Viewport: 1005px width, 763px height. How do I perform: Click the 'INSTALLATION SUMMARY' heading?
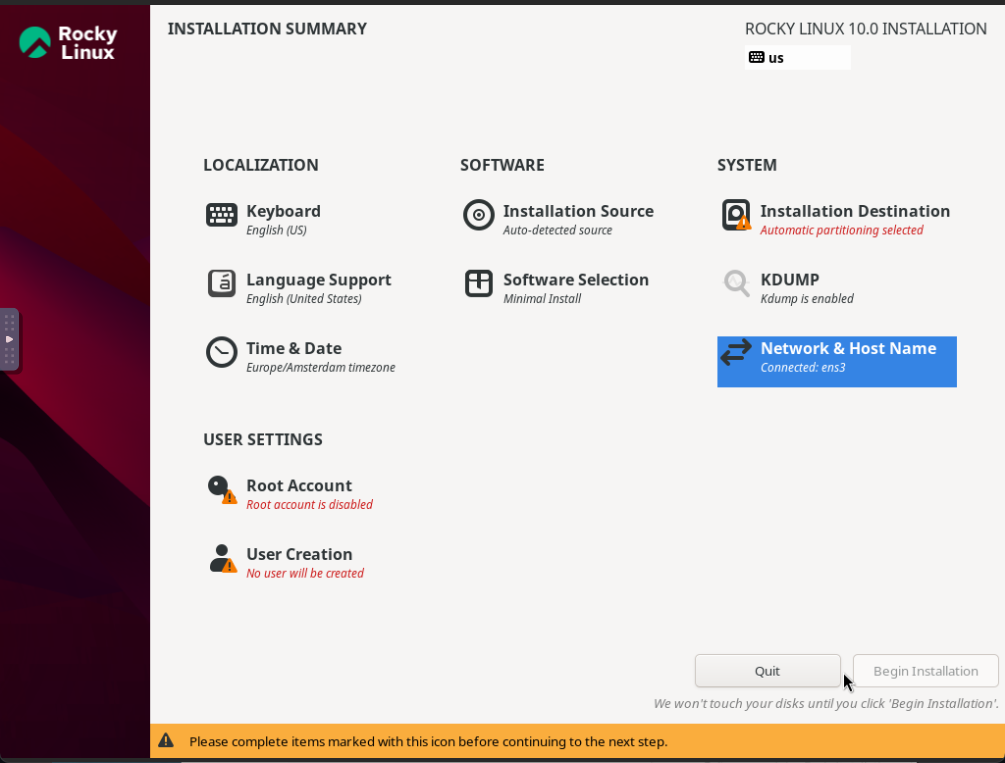(267, 29)
